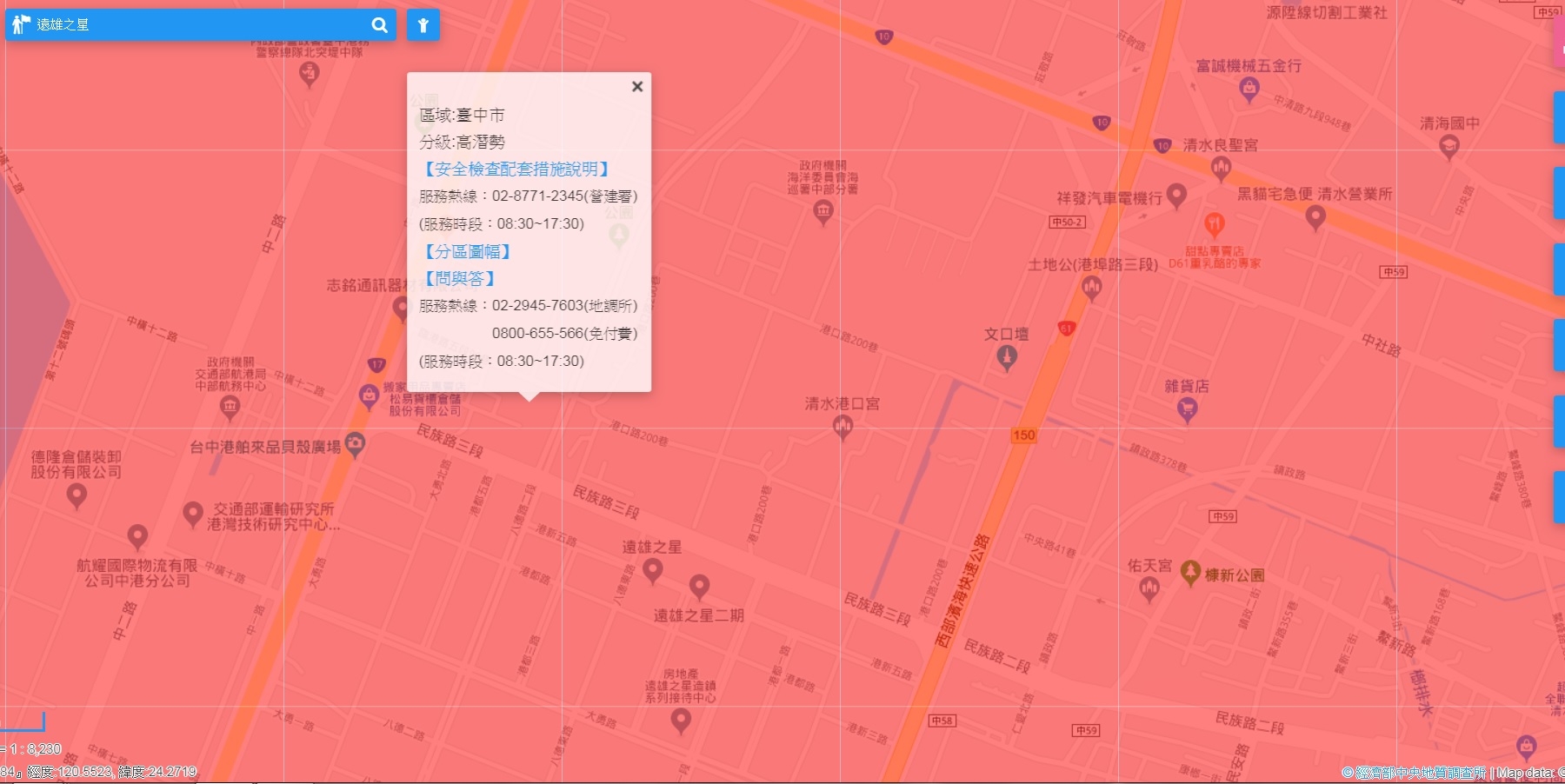The image size is (1565, 784).
Task: Click the 中社路 road label
Action: pyautogui.click(x=1382, y=344)
